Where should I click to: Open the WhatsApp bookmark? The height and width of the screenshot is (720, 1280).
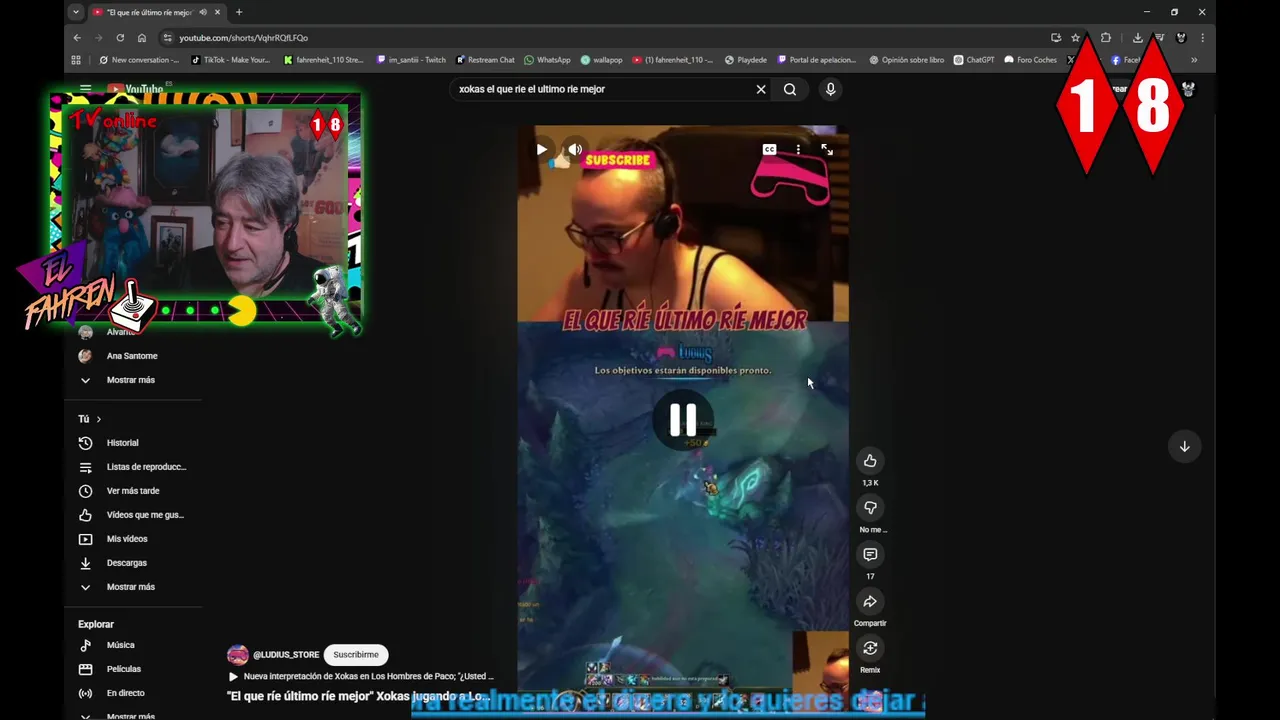tap(547, 60)
